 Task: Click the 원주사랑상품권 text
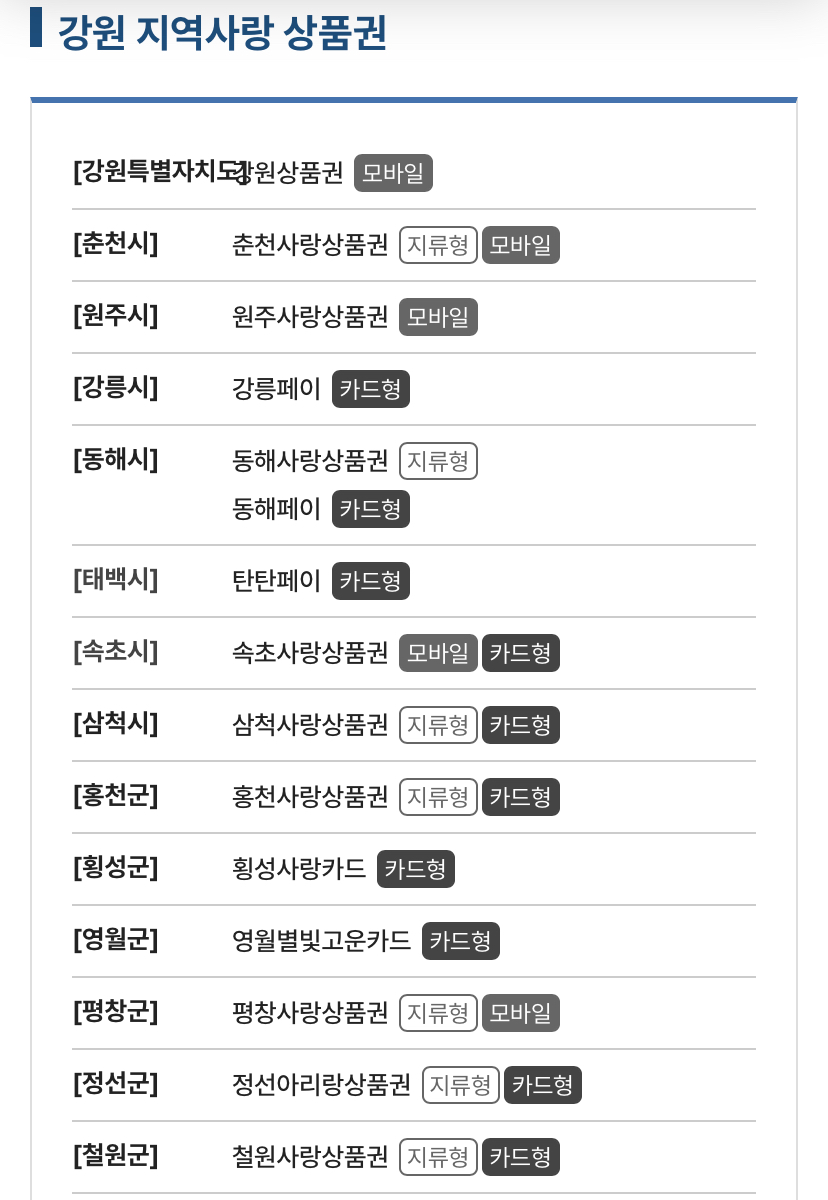tap(310, 317)
